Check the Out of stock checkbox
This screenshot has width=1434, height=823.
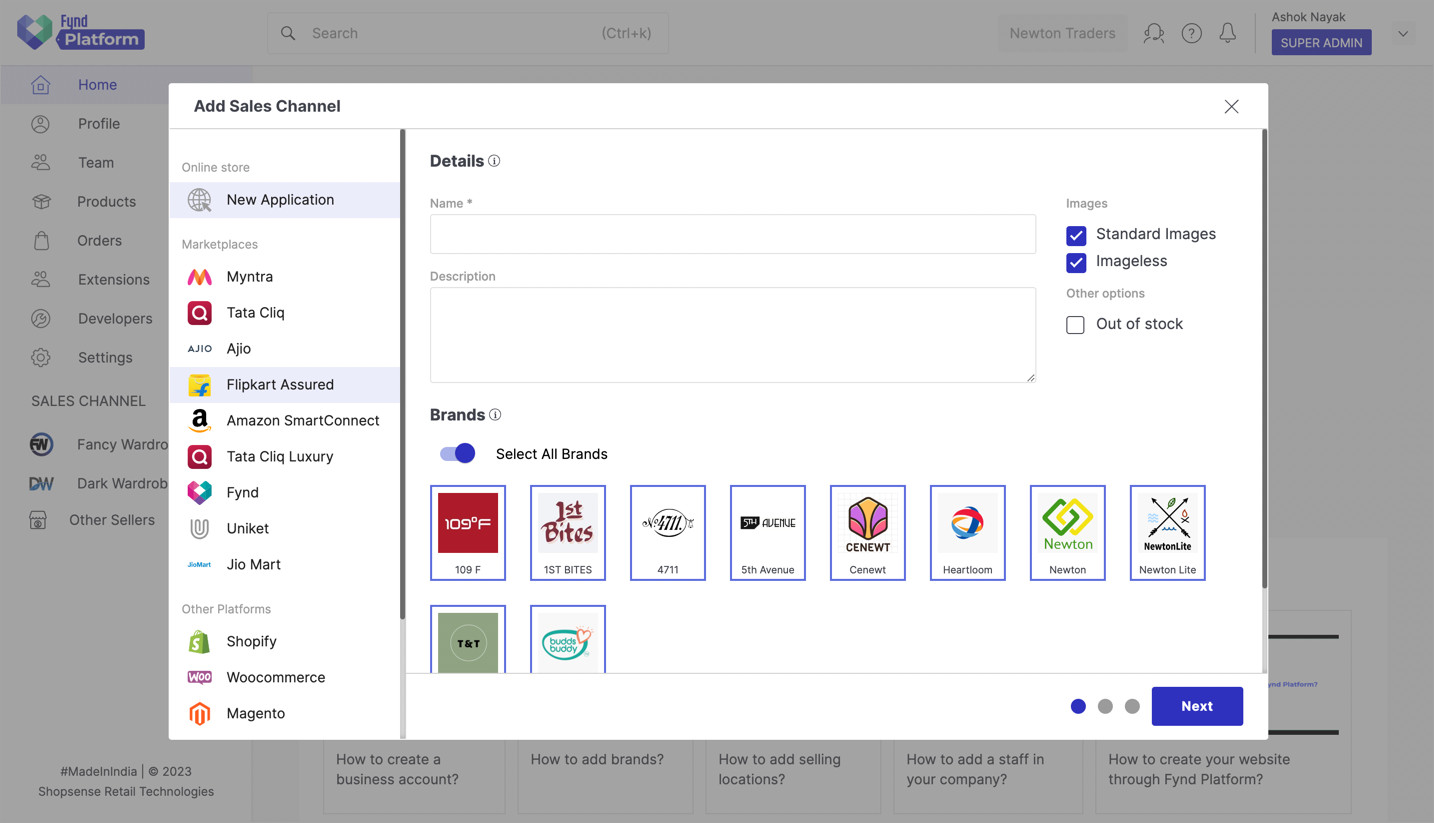1075,325
